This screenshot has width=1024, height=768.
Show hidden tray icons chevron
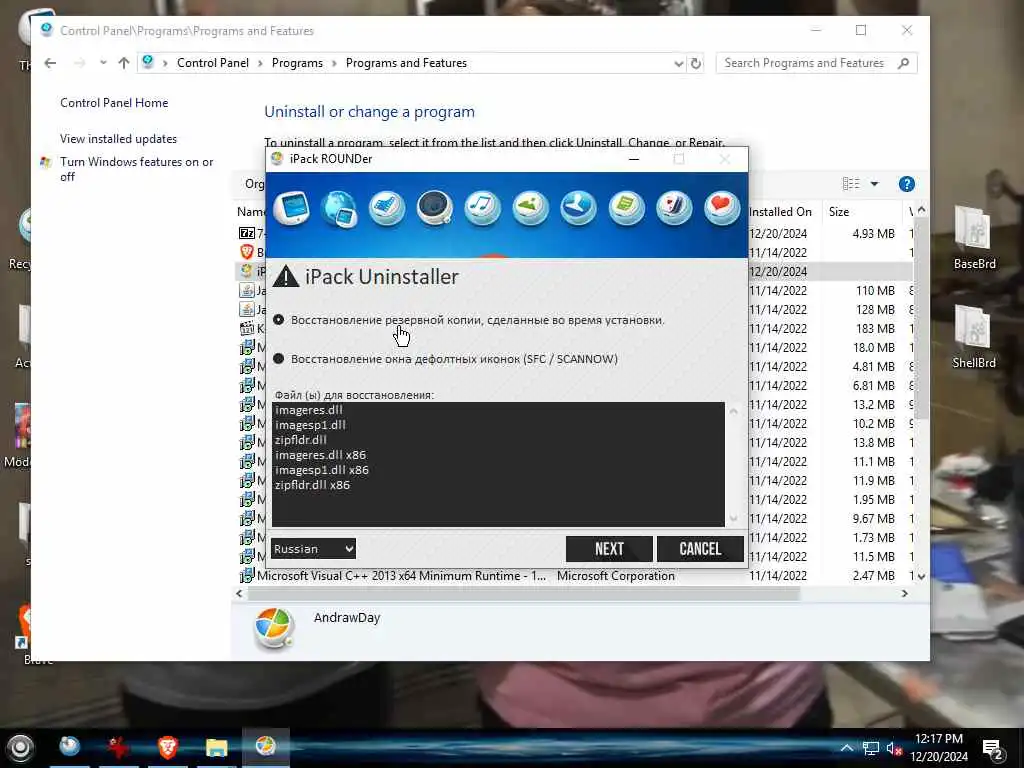coord(846,748)
